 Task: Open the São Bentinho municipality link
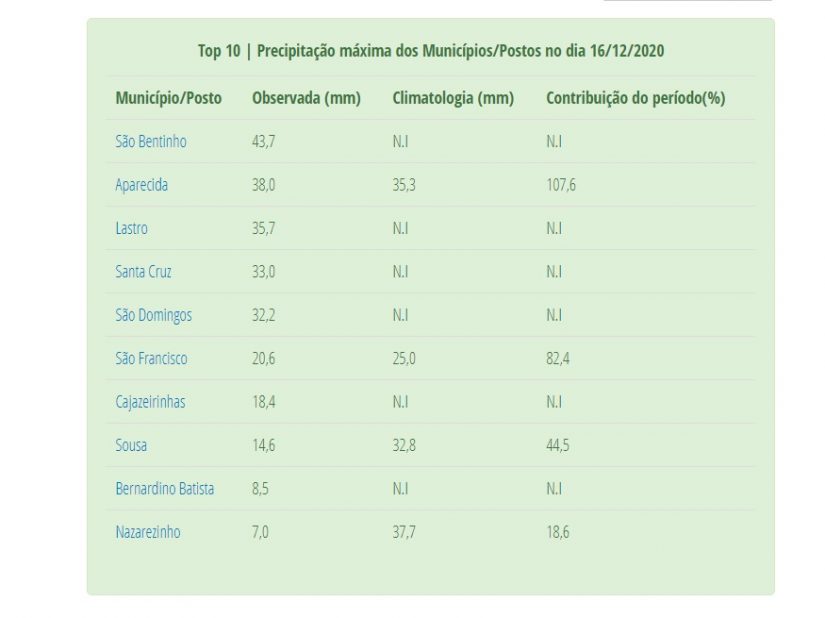pyautogui.click(x=151, y=142)
